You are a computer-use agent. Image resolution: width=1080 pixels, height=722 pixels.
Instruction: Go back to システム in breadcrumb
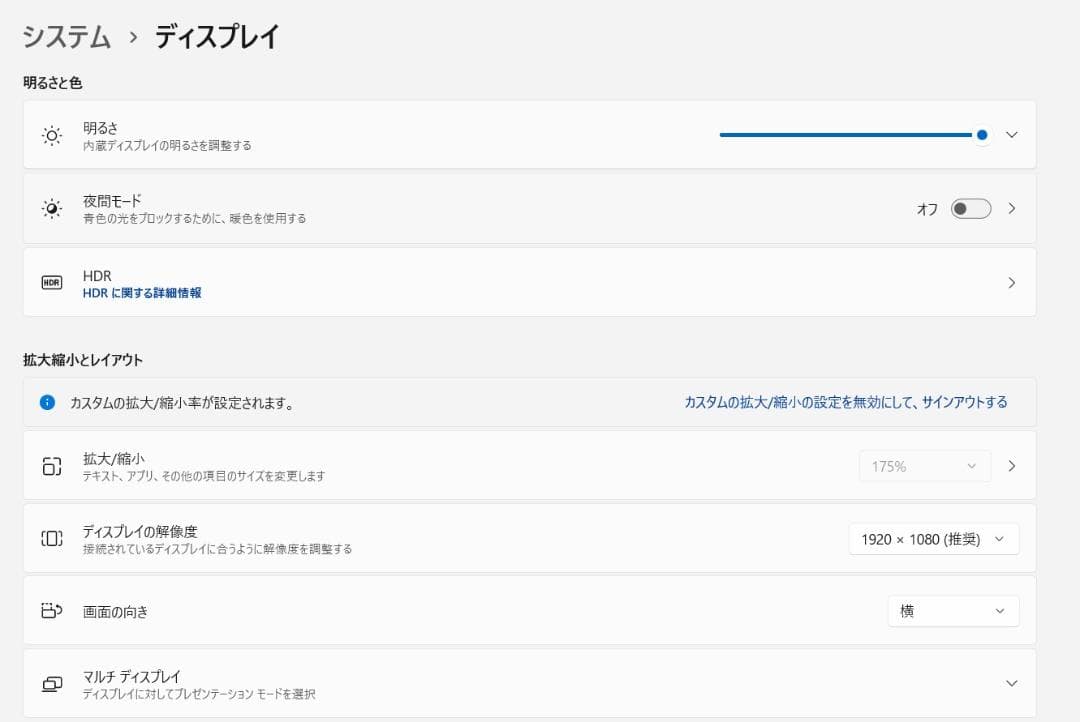coord(67,37)
